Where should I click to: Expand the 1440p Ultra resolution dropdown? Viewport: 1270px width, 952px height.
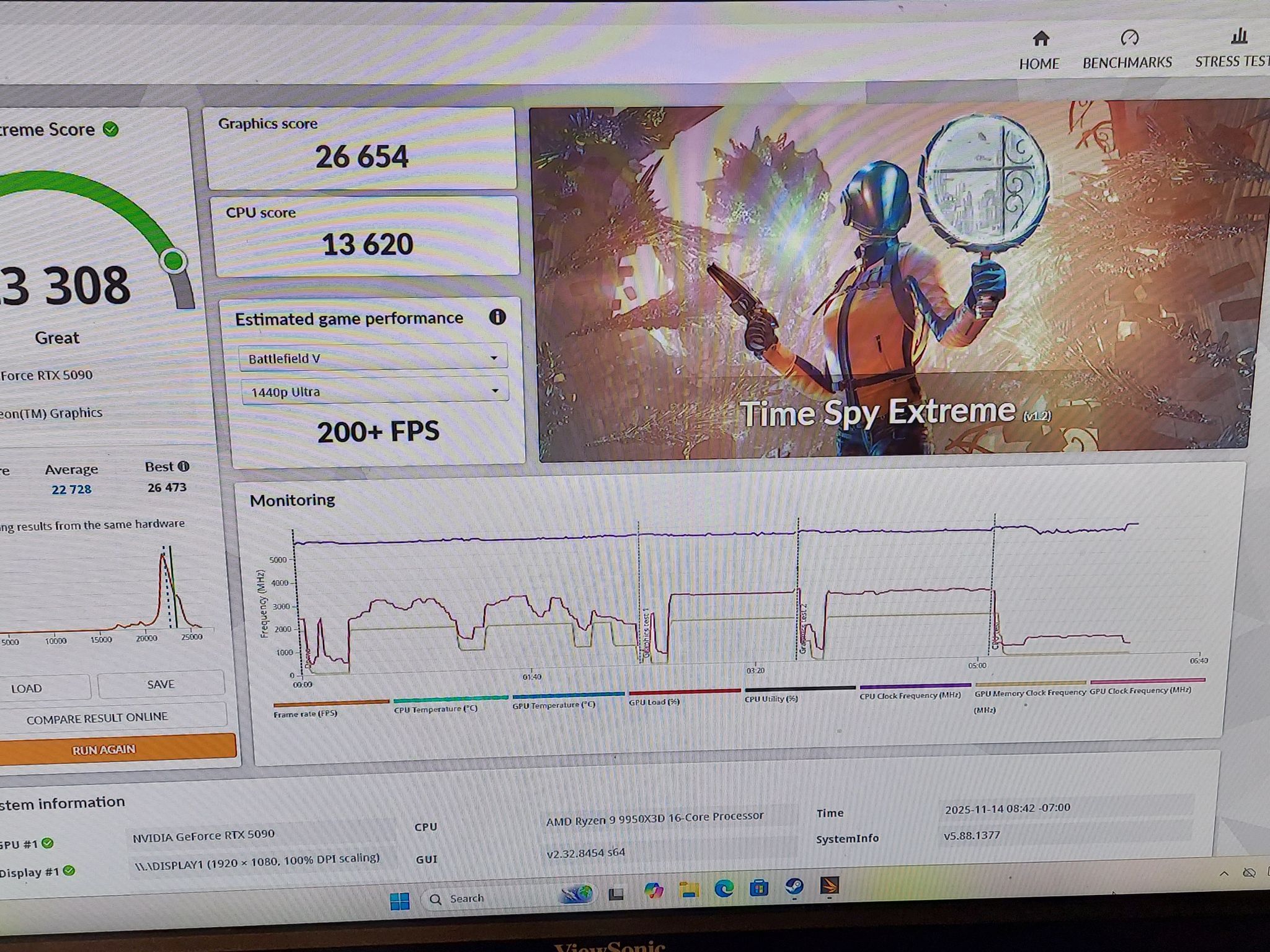click(375, 391)
